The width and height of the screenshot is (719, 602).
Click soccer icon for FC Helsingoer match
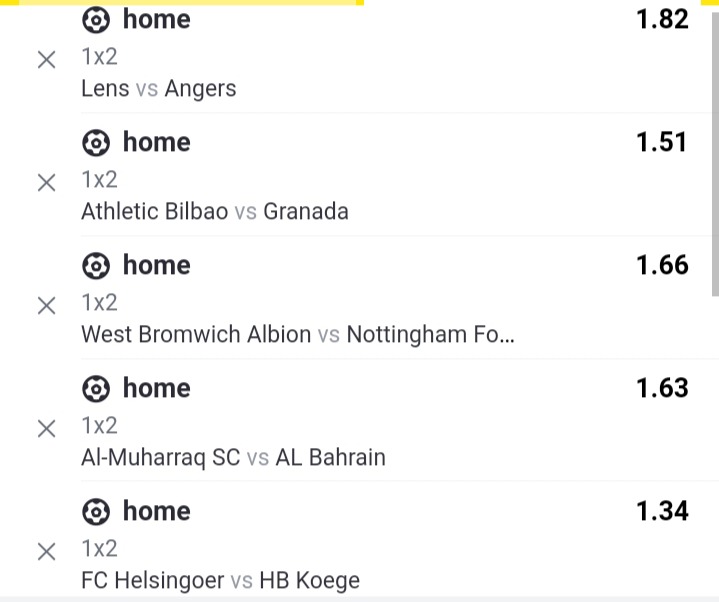(95, 512)
